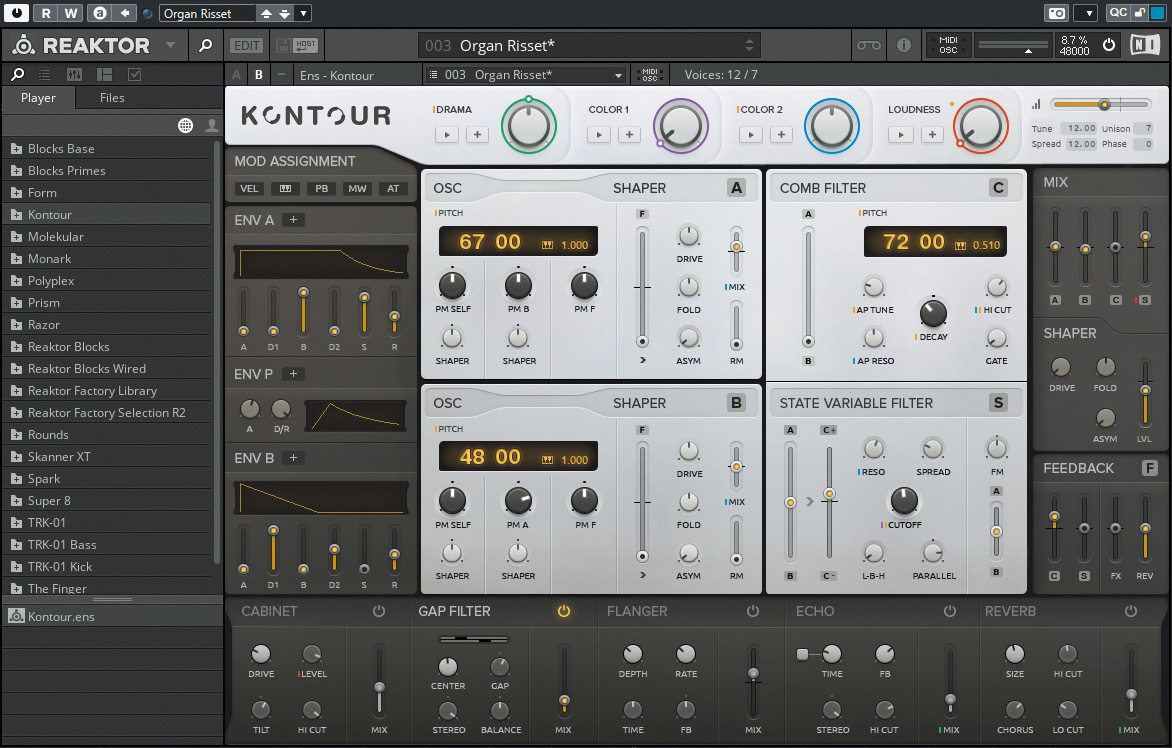Click the OSC A pitch display 67 00
1172x748 pixels.
coord(517,241)
